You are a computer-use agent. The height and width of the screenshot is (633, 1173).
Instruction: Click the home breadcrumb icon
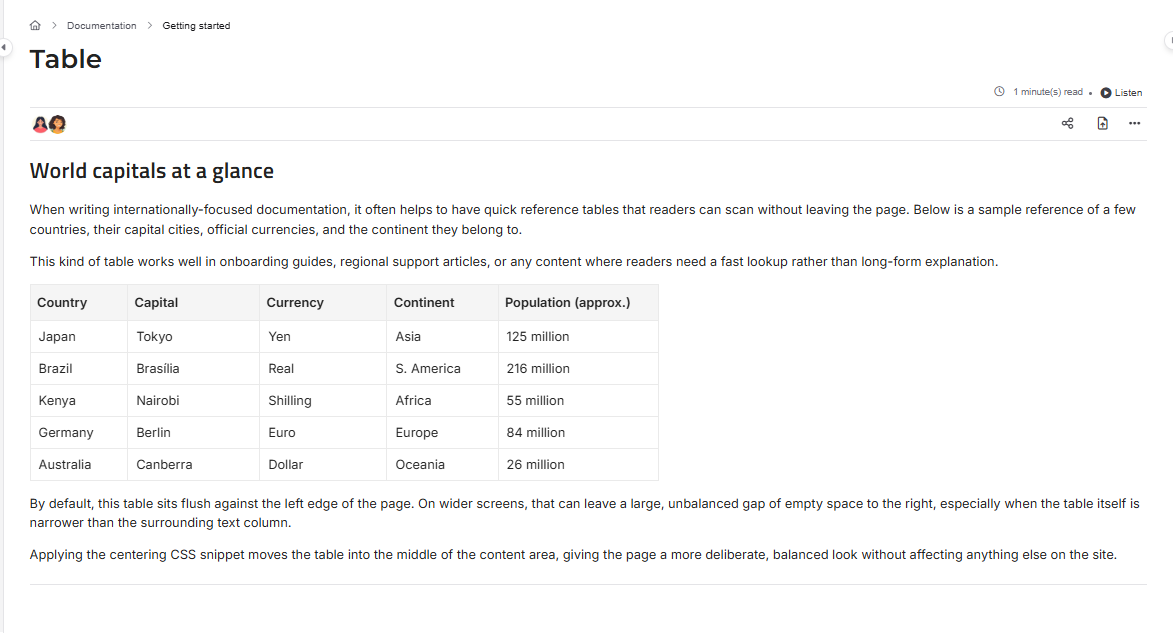[x=35, y=25]
